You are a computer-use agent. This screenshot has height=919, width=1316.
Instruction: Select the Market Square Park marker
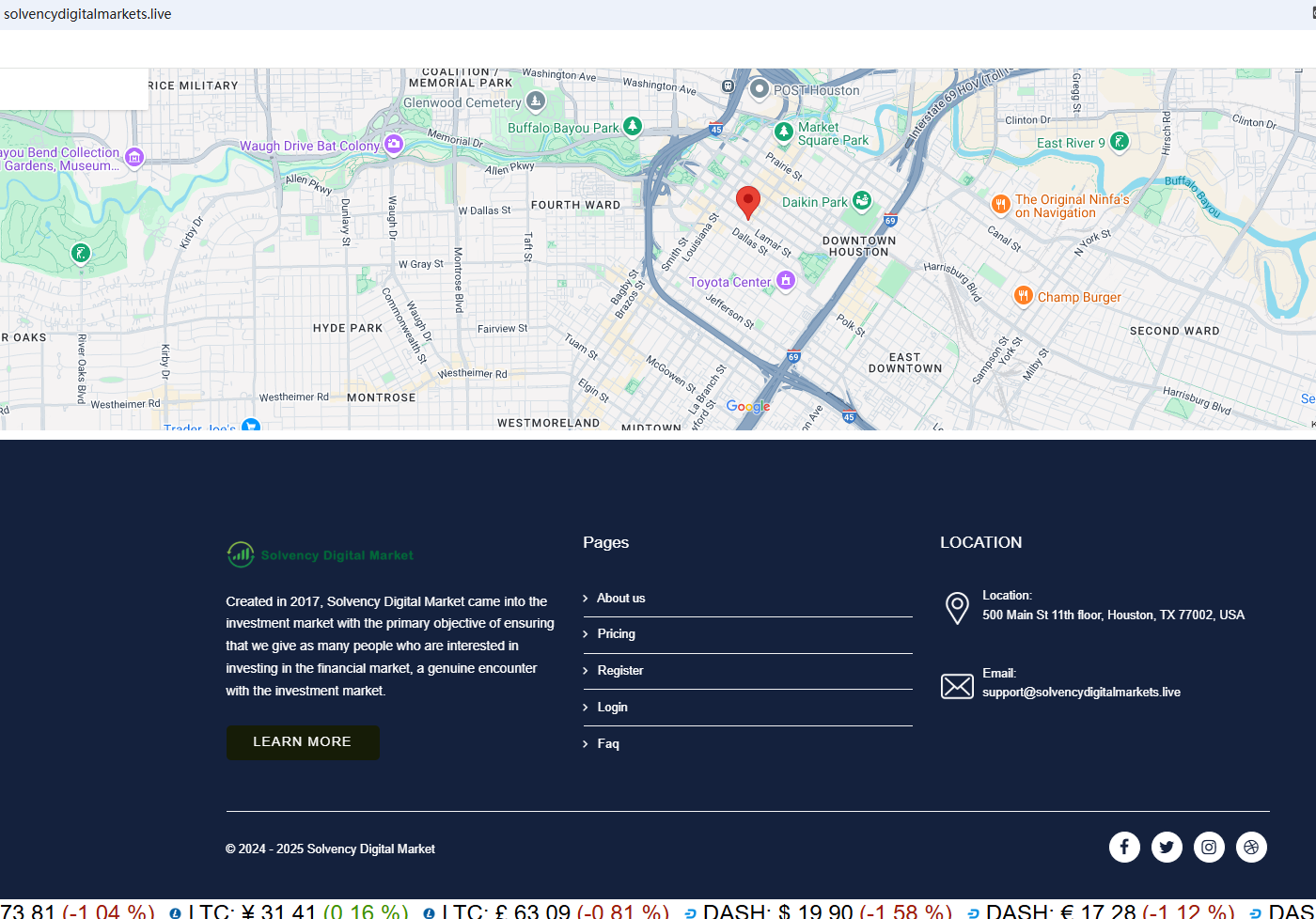coord(784,132)
